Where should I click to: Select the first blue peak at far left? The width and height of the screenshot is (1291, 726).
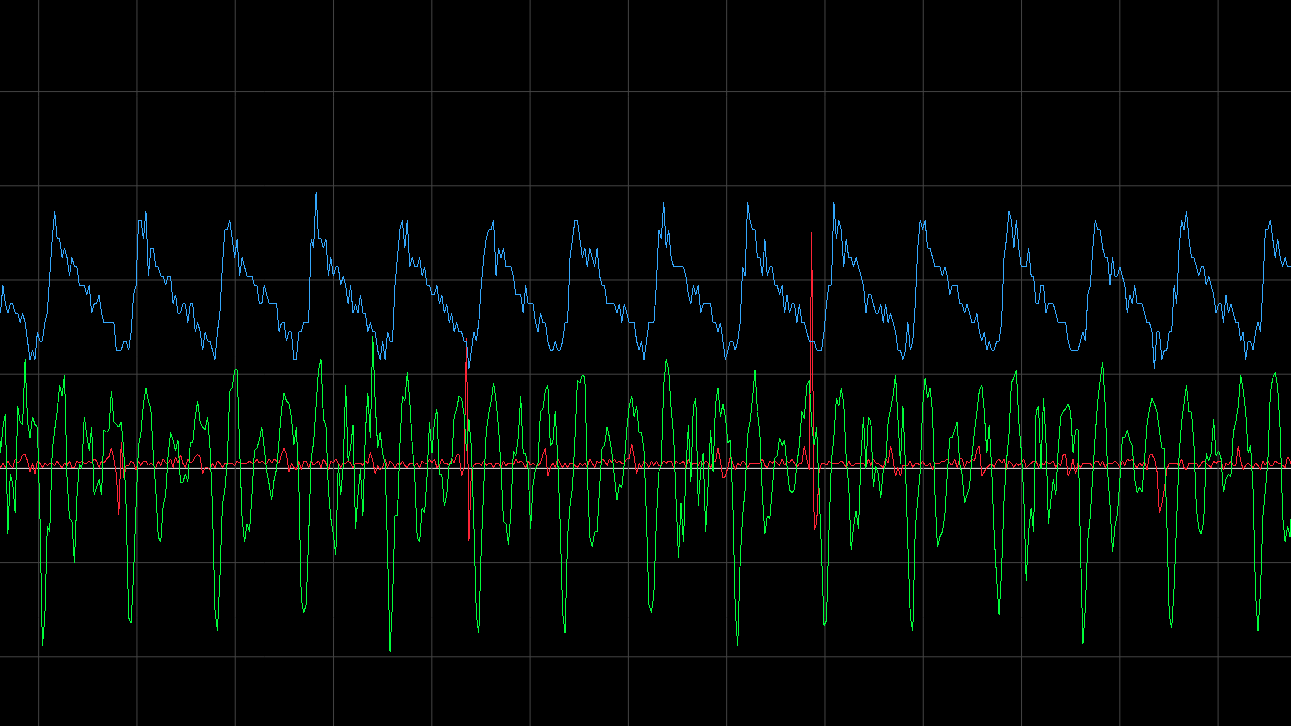pos(54,212)
